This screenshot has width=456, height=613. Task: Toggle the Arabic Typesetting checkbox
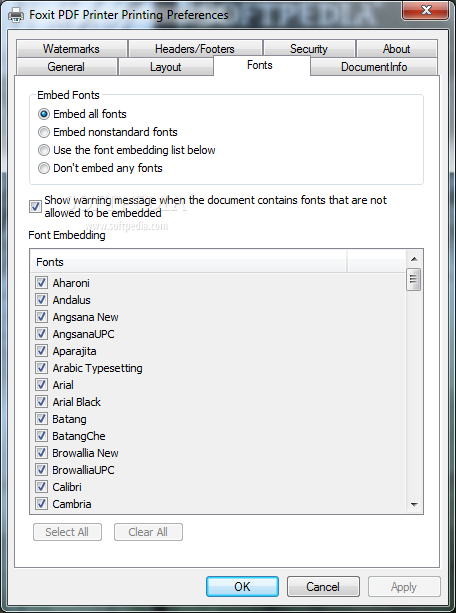[x=41, y=367]
